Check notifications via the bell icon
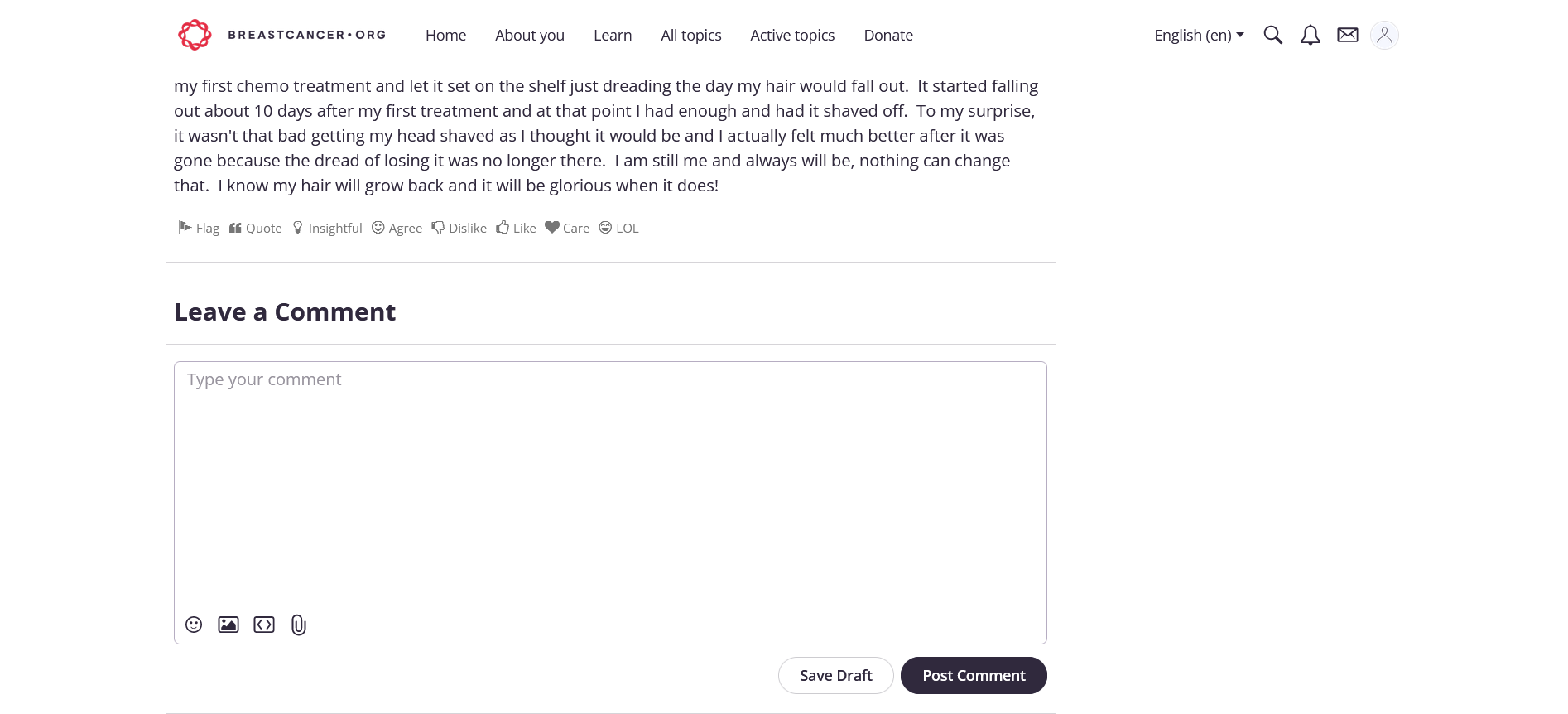This screenshot has width=1568, height=714. pos(1310,35)
